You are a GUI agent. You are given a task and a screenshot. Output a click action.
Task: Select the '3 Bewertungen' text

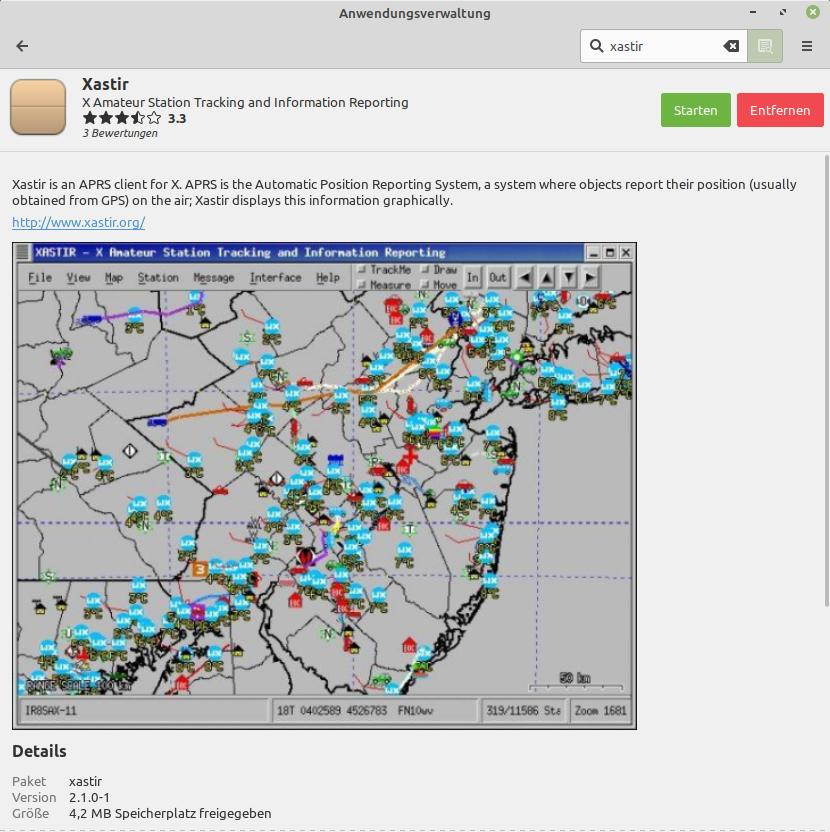coord(120,133)
